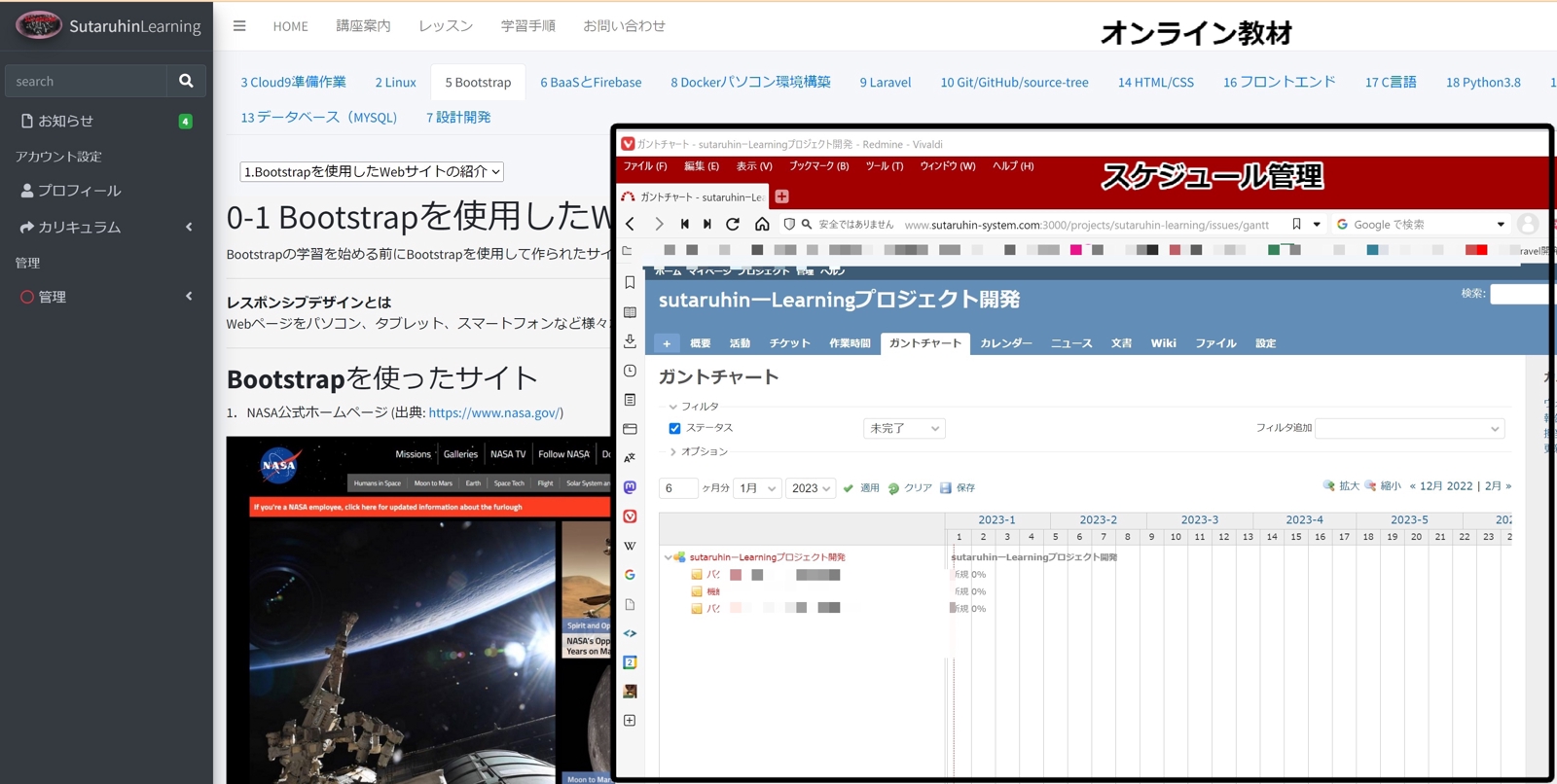This screenshot has height=784, width=1557.
Task: Open Vivaldi translate panel
Action: pyautogui.click(x=630, y=458)
